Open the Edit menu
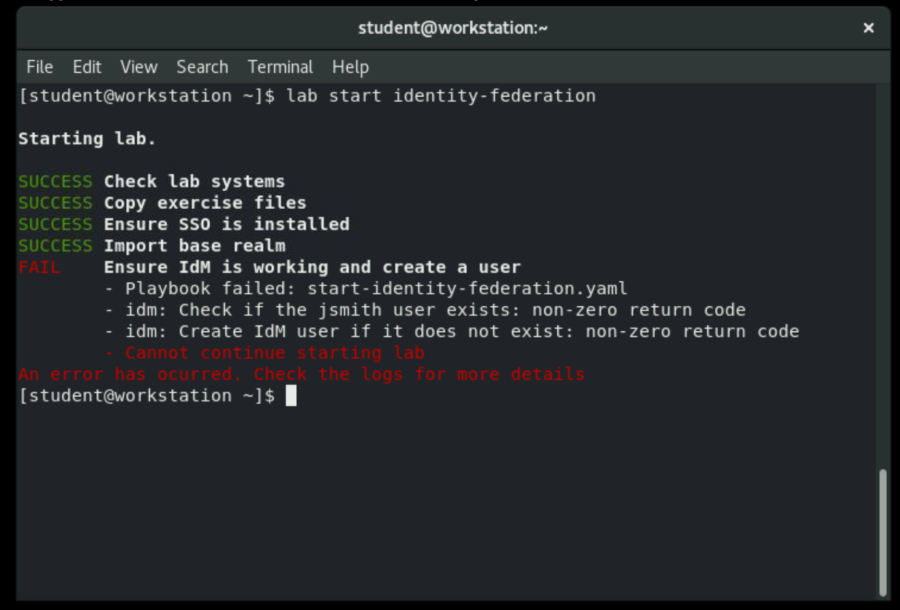The height and width of the screenshot is (610, 900). [87, 67]
